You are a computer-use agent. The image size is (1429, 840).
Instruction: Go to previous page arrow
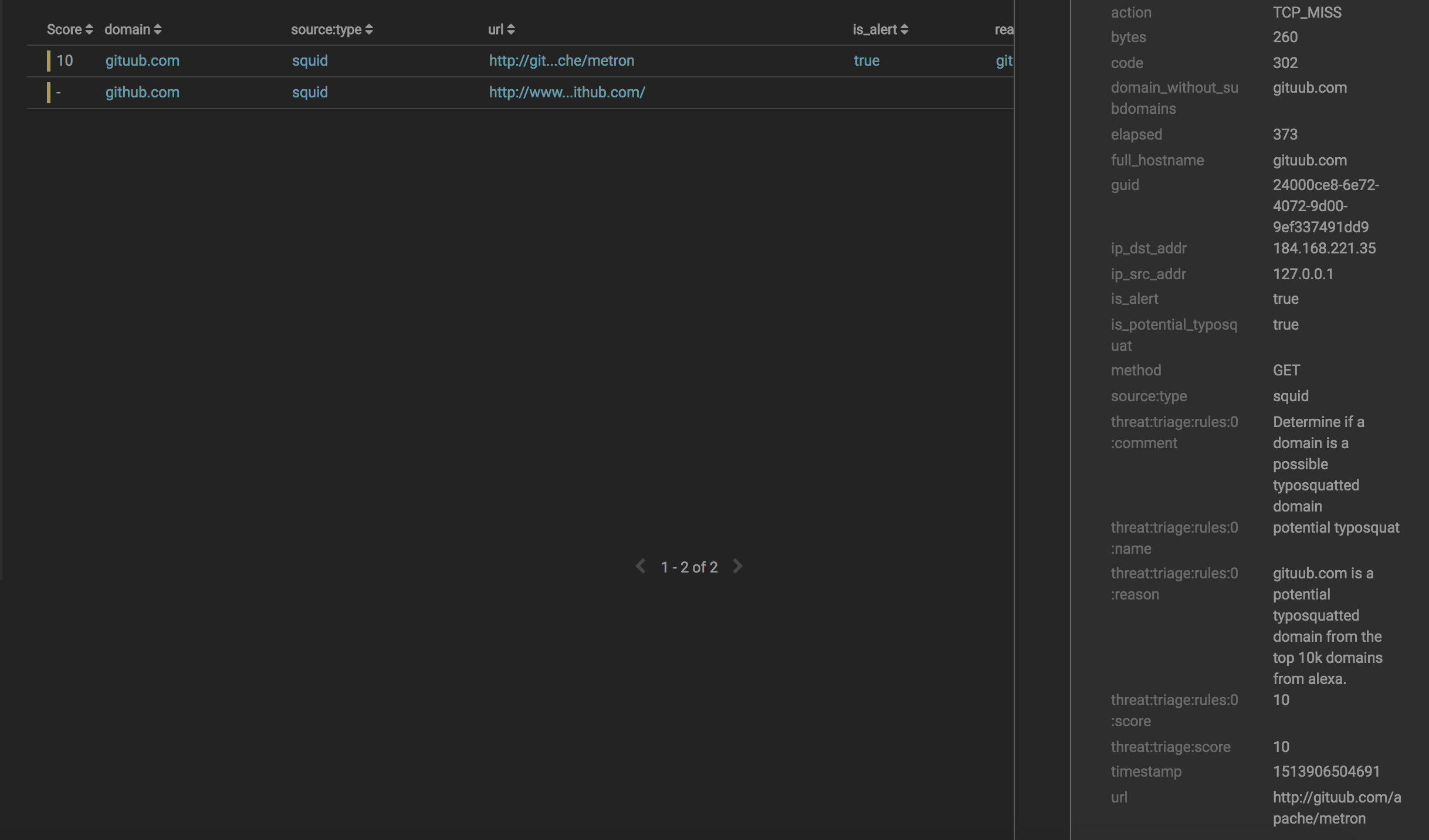click(x=641, y=566)
